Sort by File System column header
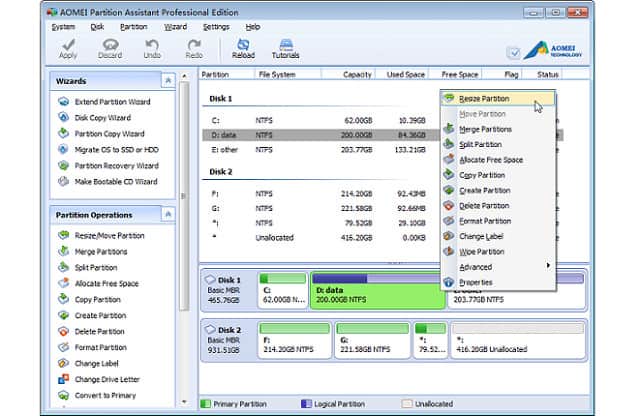640x416 pixels. coord(288,74)
